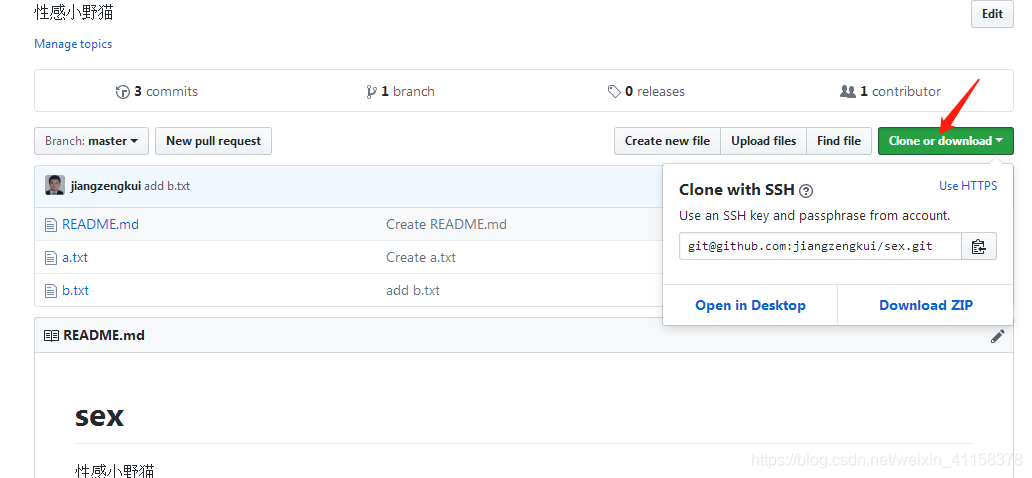
Task: Click the Create new file button
Action: click(667, 141)
